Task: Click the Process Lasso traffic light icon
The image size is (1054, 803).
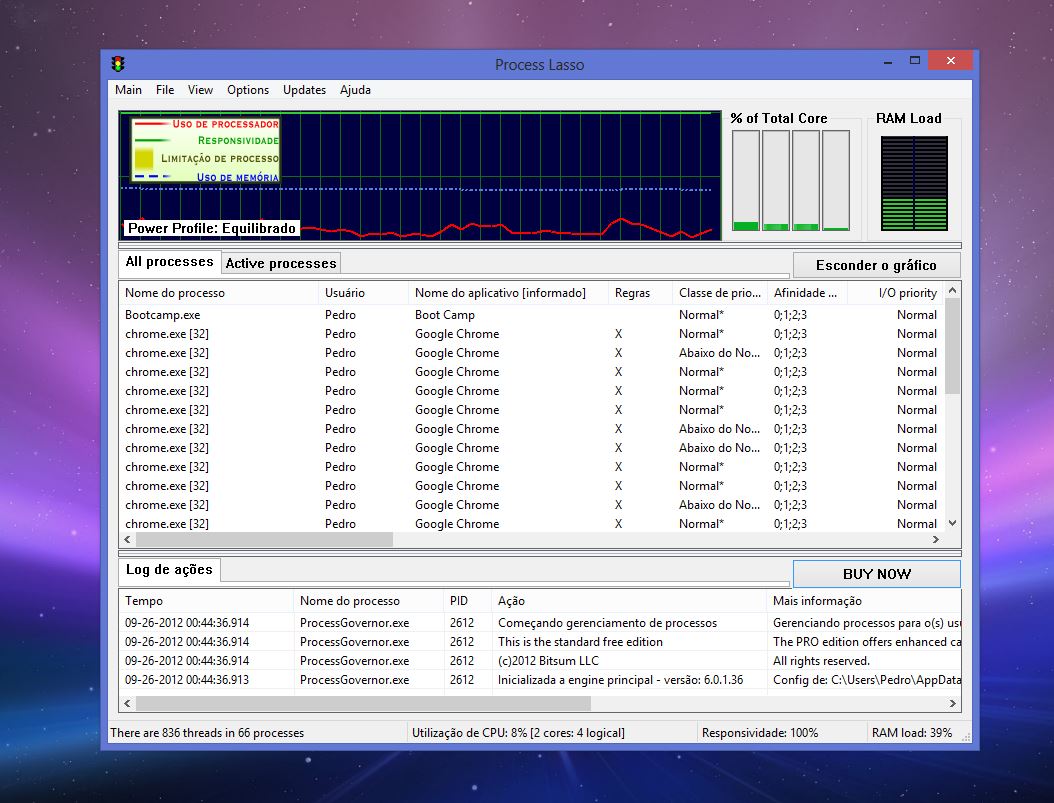Action: (118, 62)
